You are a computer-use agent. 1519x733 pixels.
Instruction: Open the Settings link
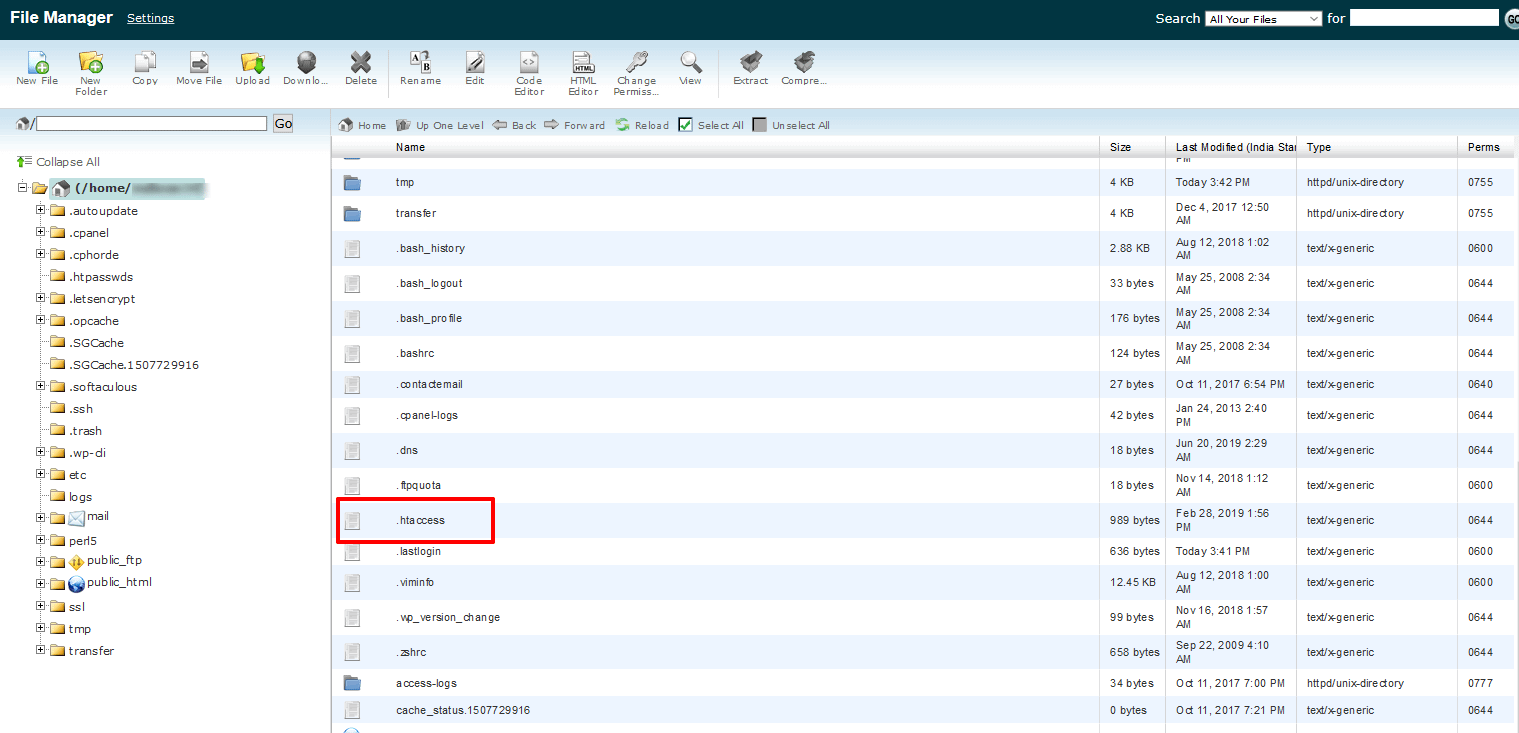(x=150, y=18)
